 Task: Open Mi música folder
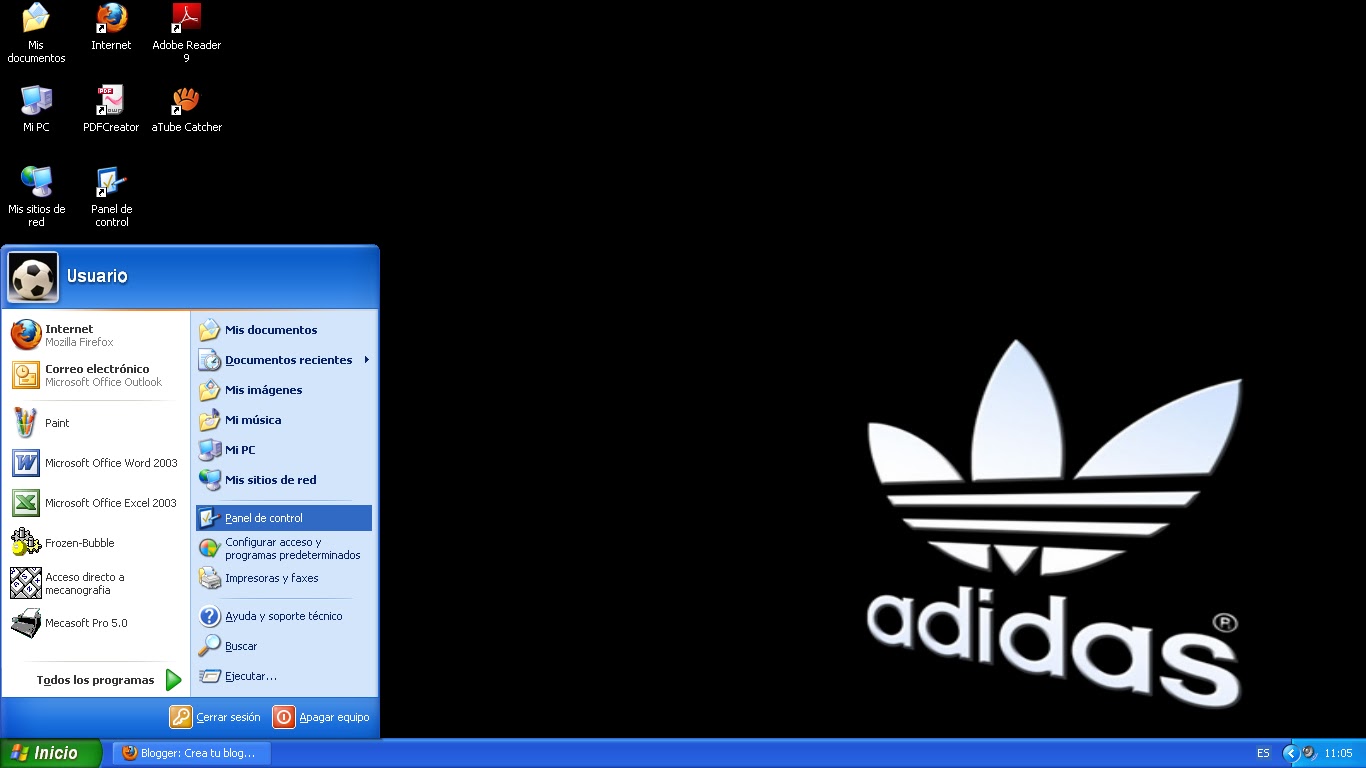tap(284, 420)
